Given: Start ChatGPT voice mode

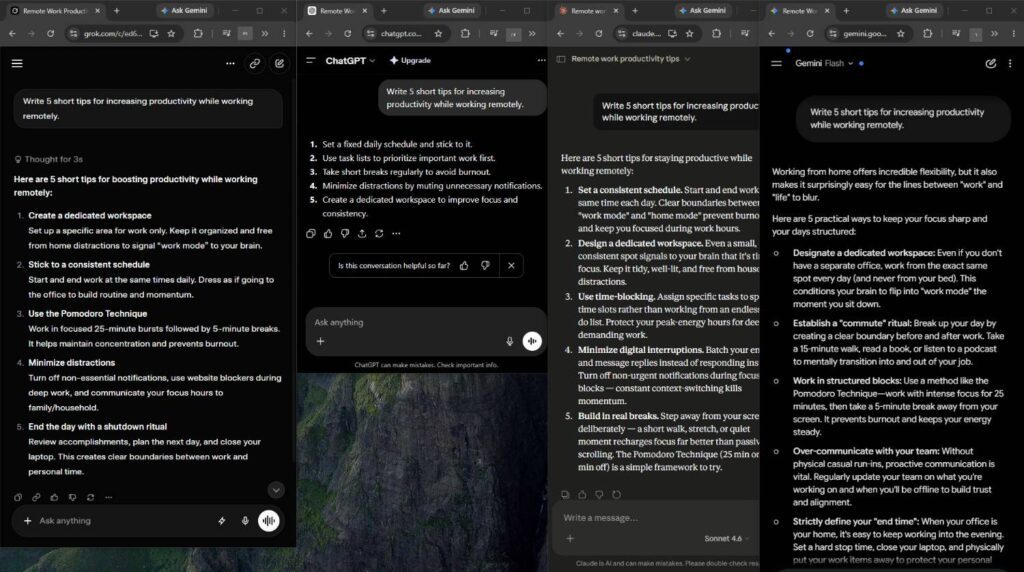Looking at the screenshot, I should click(532, 342).
